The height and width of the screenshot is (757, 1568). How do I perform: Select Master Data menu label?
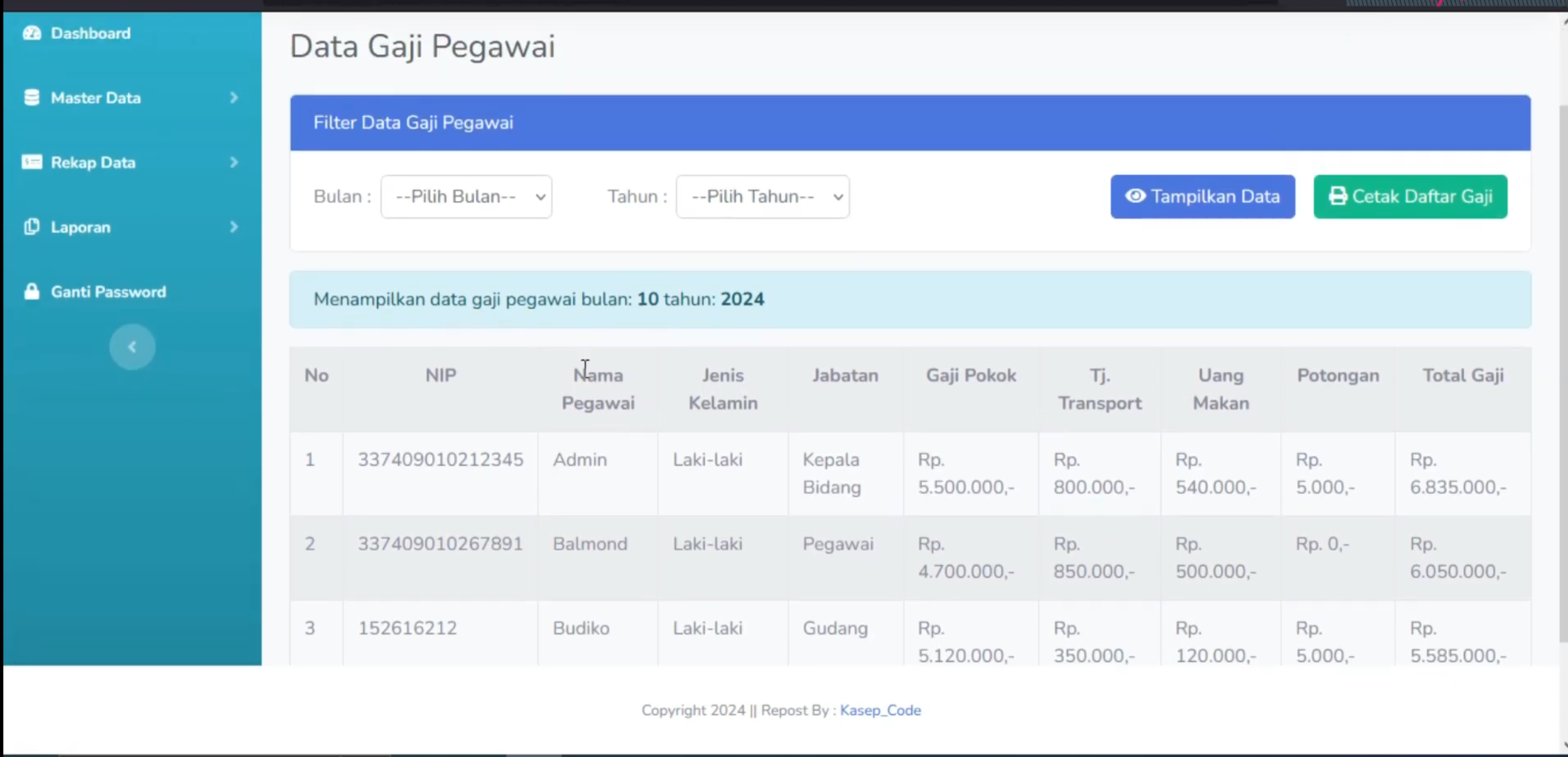(96, 98)
